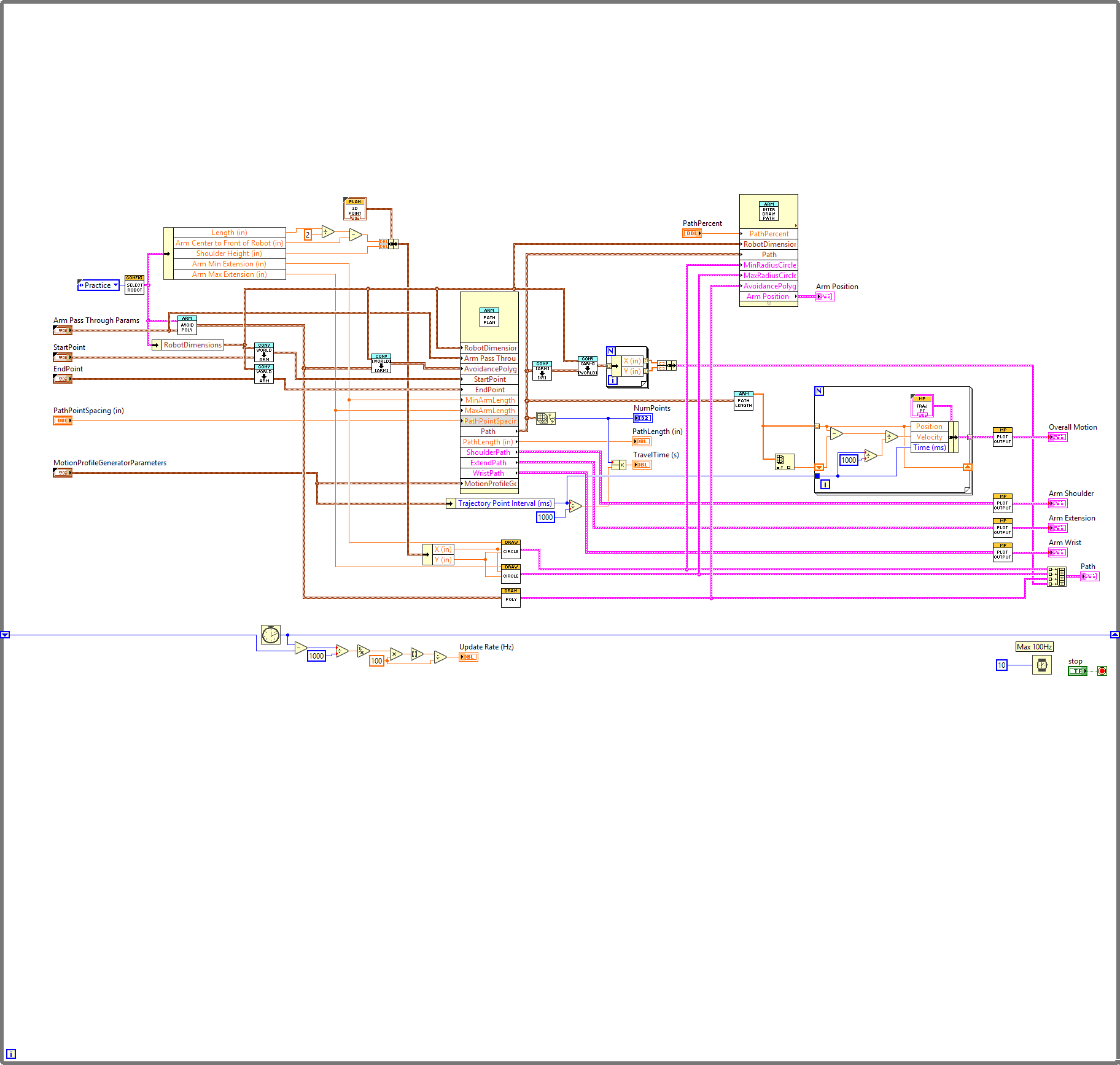Expand the chevron at the INTER DRAW PATH node bottom

click(769, 304)
